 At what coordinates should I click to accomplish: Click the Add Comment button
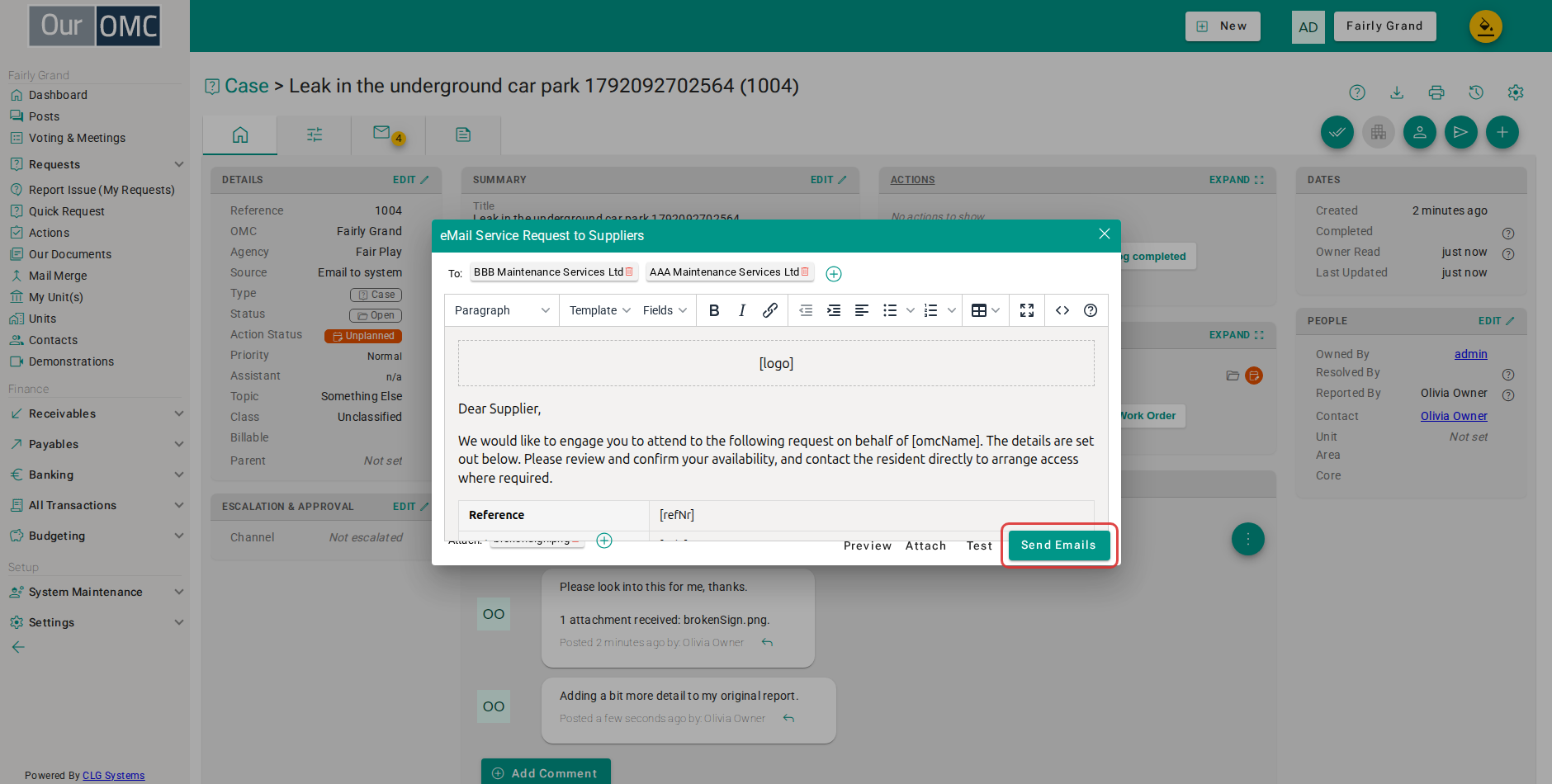pos(546,772)
